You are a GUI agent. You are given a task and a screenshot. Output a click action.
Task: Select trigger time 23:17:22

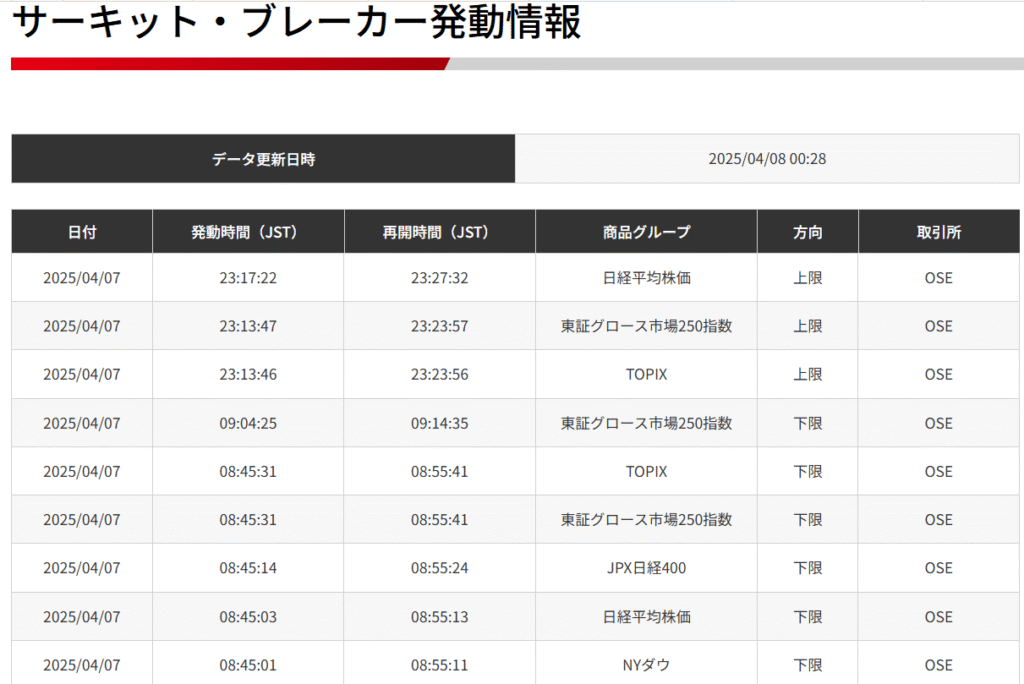[248, 278]
